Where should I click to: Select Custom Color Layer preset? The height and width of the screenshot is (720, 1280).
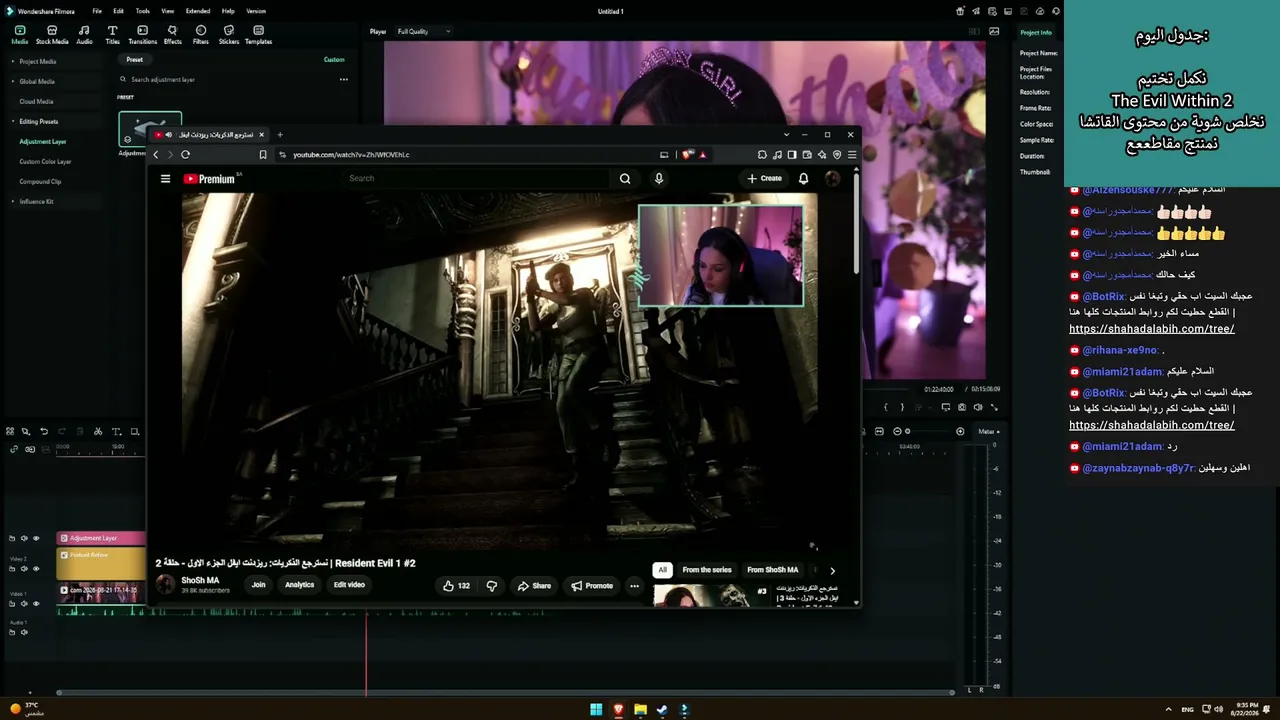point(45,161)
